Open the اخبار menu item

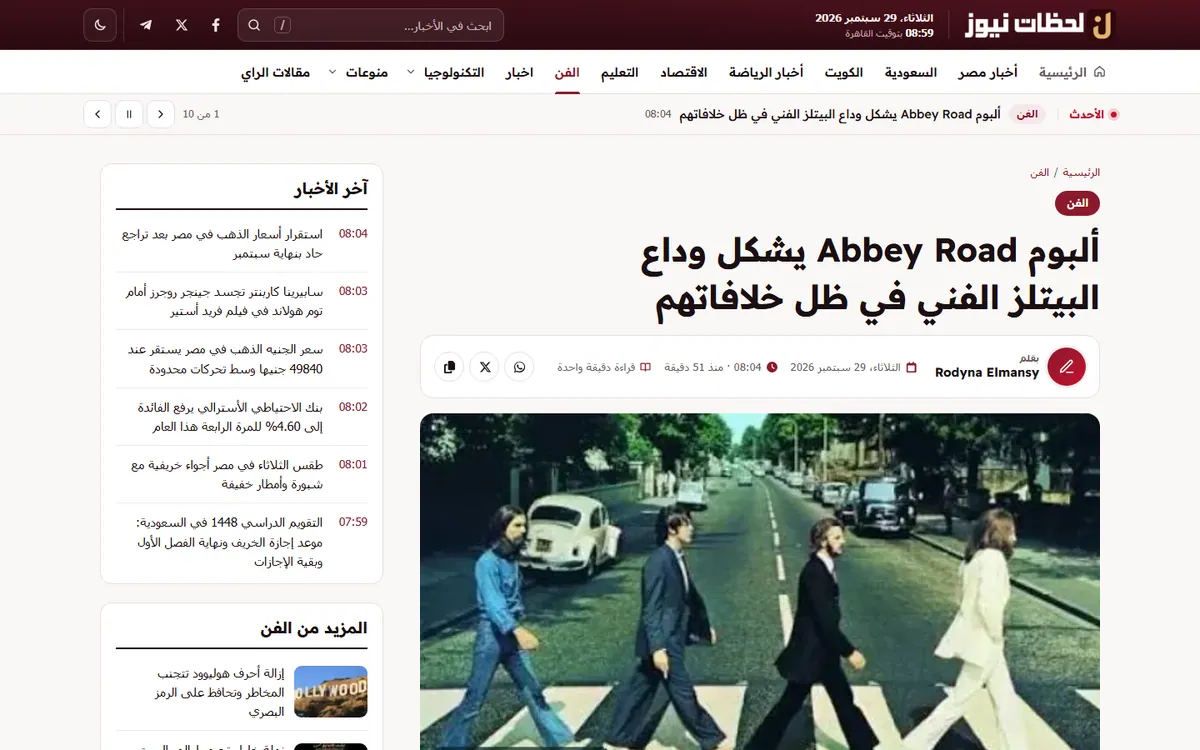[519, 72]
